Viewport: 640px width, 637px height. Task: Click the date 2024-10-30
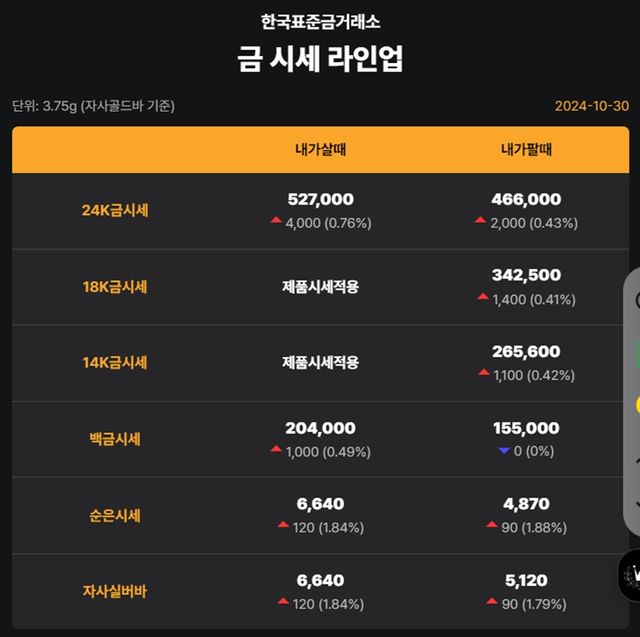click(x=591, y=106)
